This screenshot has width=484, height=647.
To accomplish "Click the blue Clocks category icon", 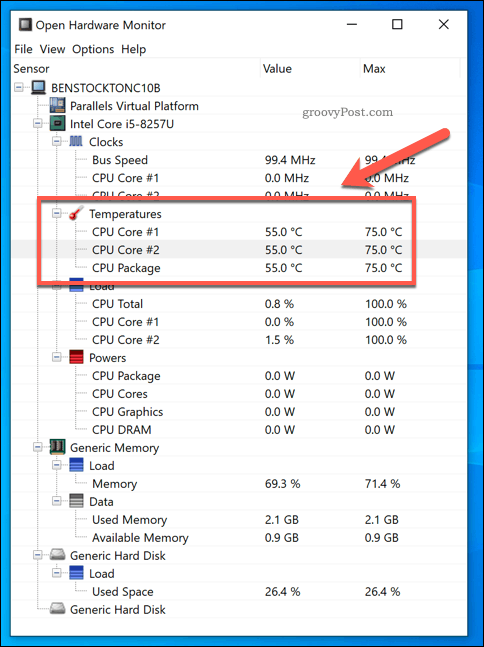I will [76, 142].
